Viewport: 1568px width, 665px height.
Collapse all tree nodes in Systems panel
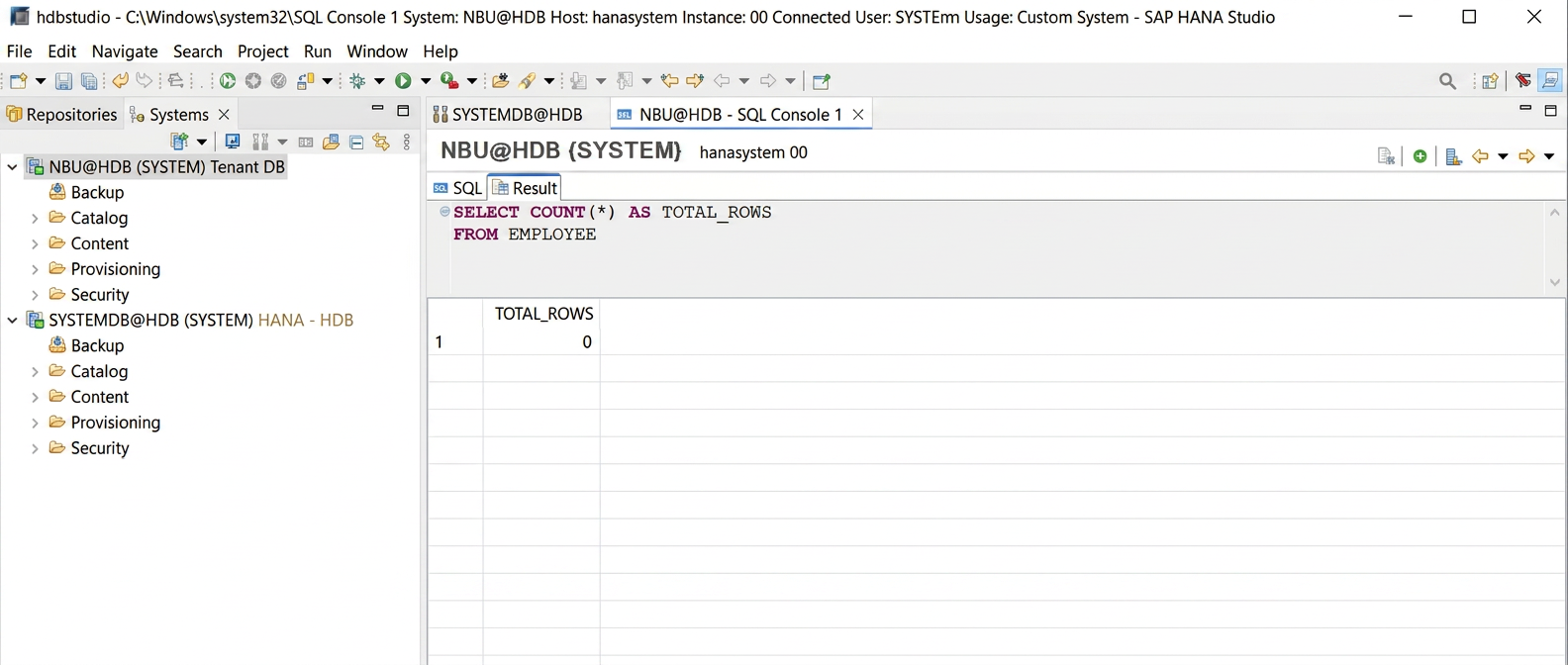356,142
